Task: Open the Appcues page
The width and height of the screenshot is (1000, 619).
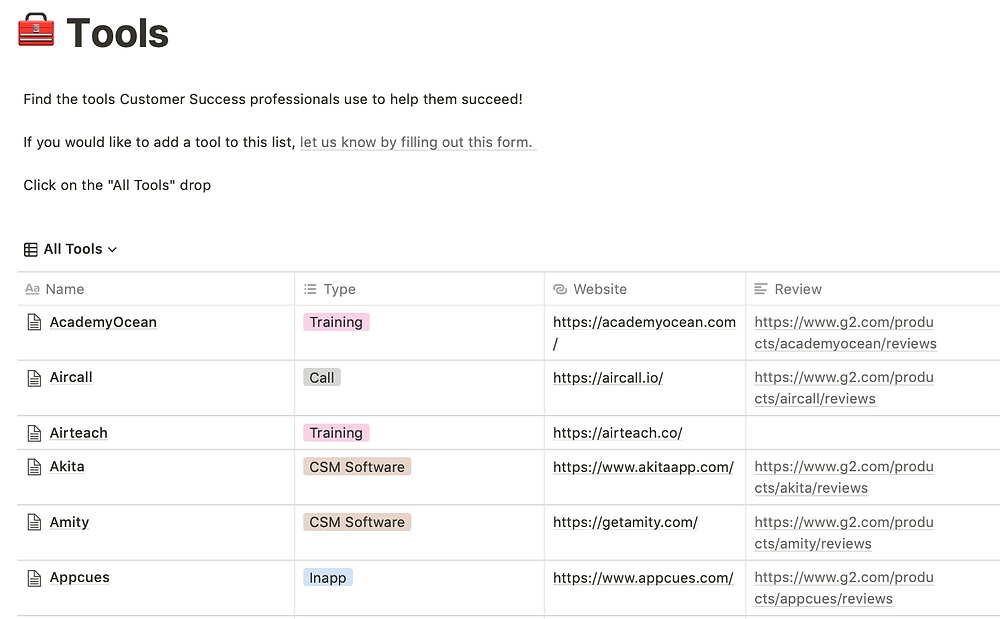Action: pyautogui.click(x=80, y=578)
